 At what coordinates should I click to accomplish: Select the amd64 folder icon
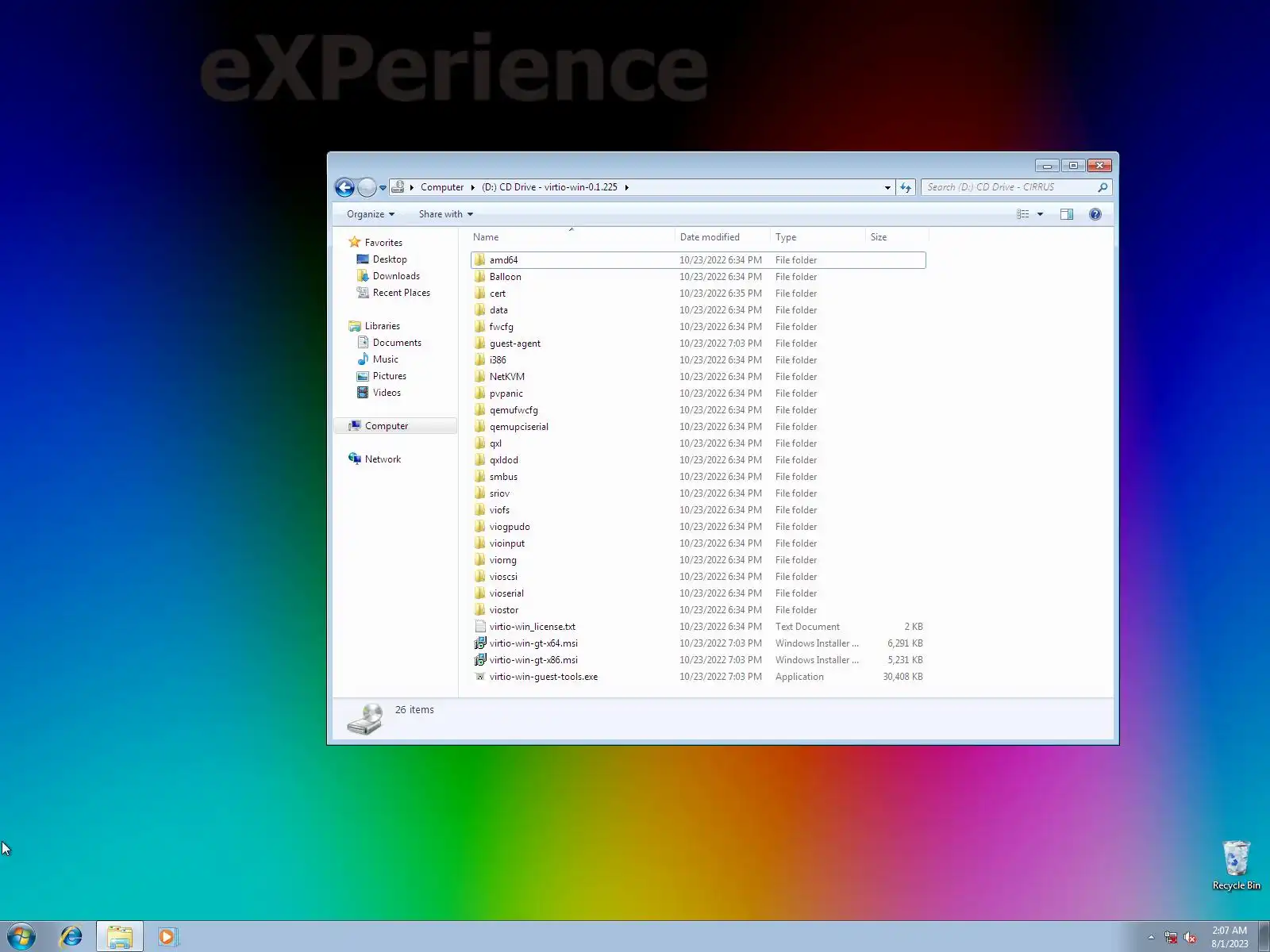tap(479, 259)
